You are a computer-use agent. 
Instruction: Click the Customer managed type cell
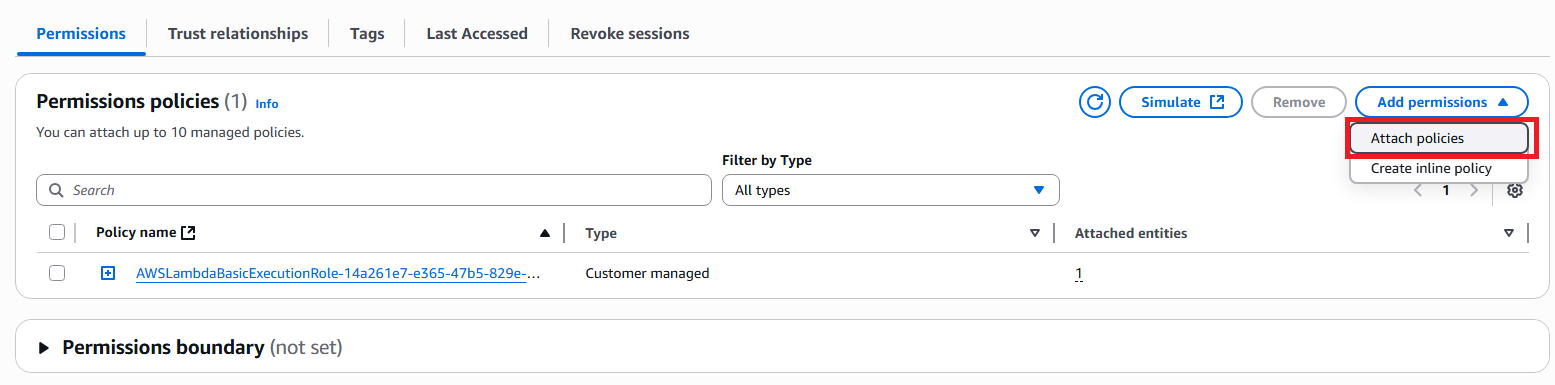(647, 273)
